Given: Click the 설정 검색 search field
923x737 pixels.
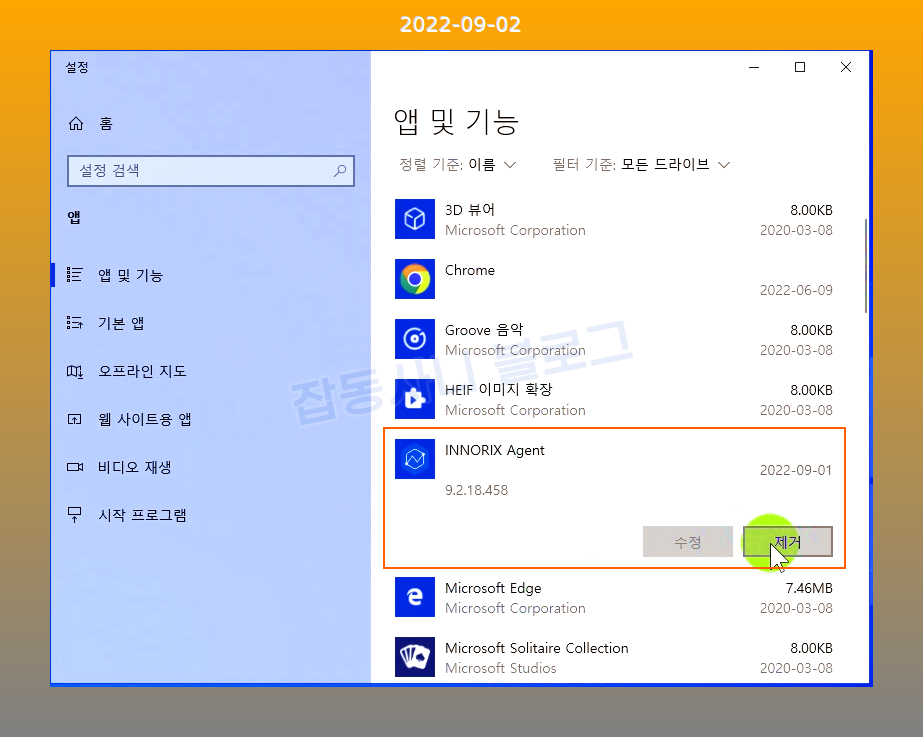Looking at the screenshot, I should click(x=211, y=171).
